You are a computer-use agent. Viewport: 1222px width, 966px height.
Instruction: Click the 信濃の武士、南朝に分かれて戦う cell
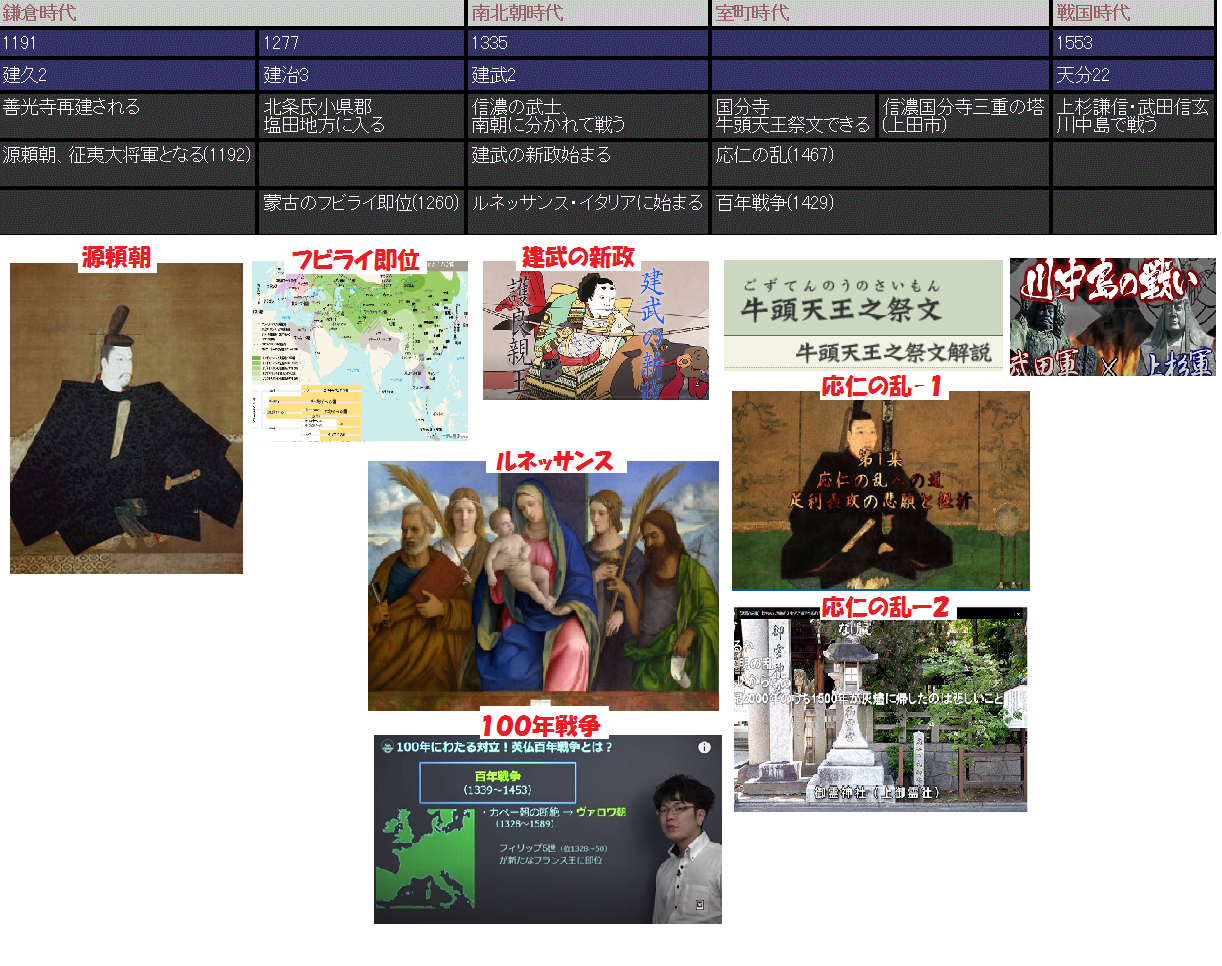(588, 116)
